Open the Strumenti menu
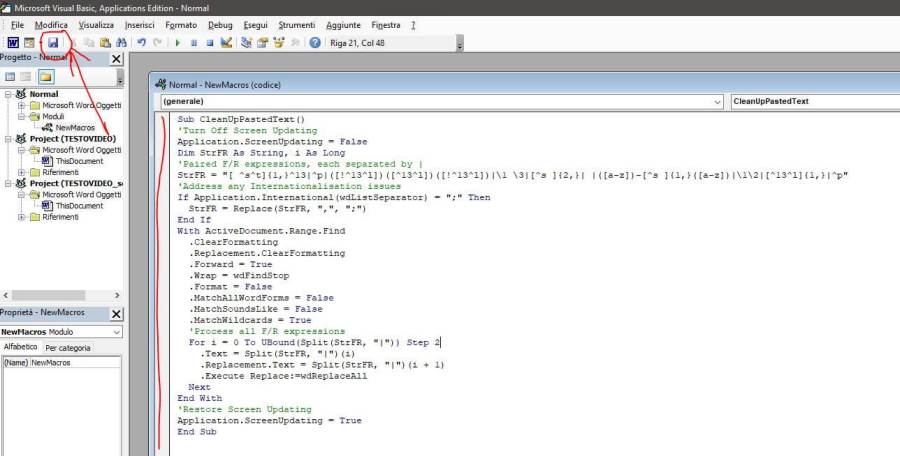Viewport: 900px width, 456px height. (297, 24)
